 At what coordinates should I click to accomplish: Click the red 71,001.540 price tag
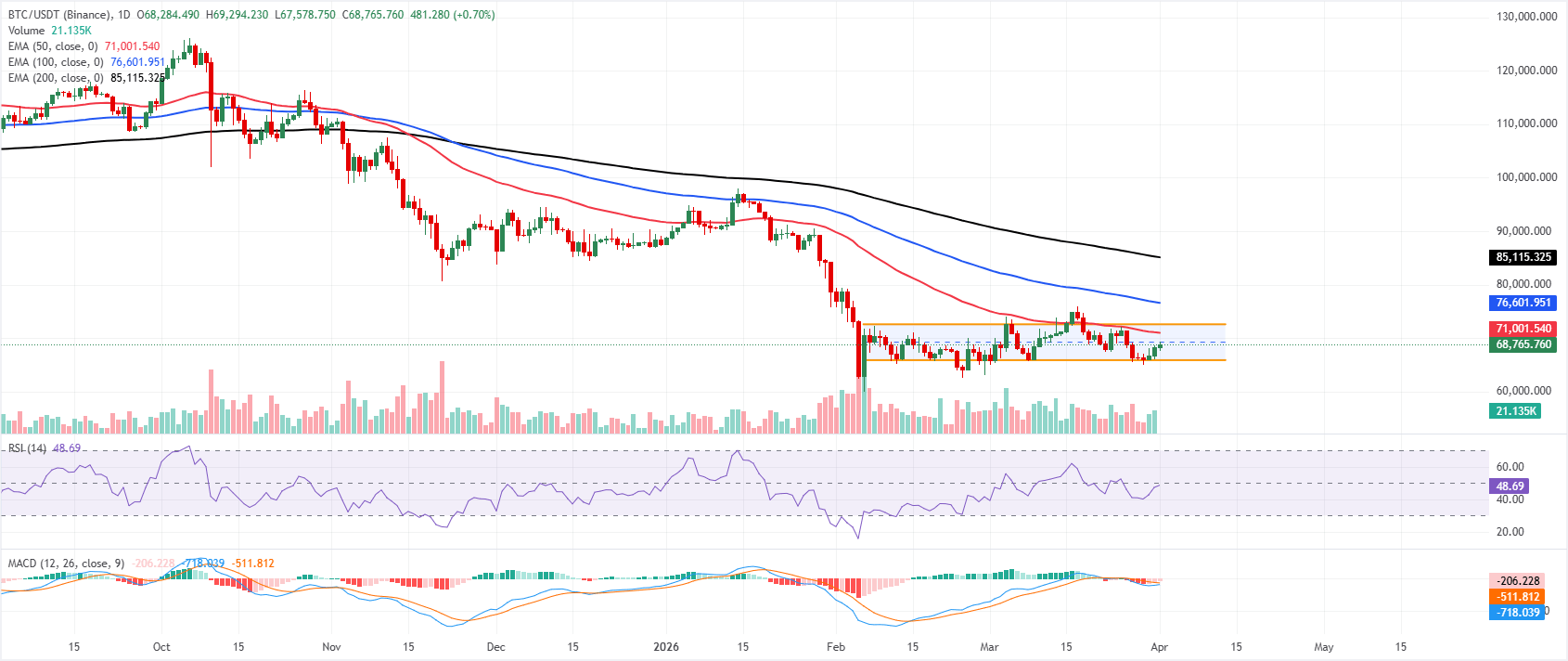1523,329
